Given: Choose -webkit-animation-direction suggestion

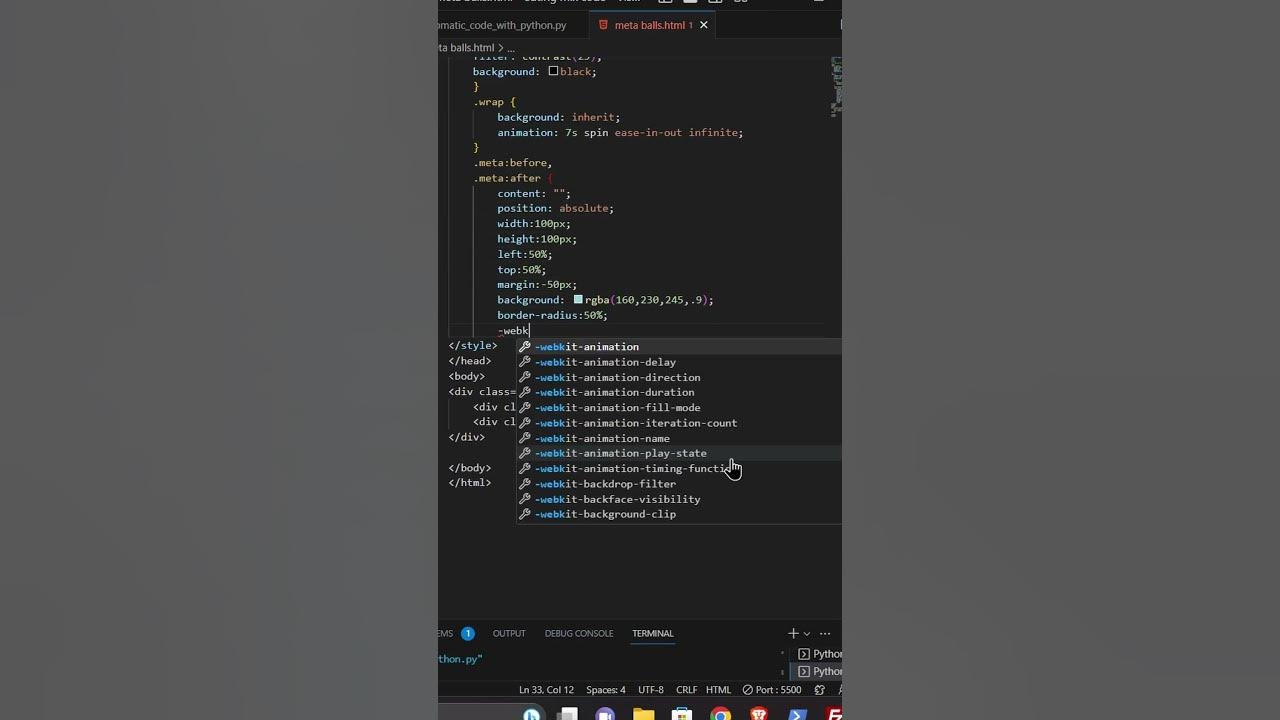Looking at the screenshot, I should (679, 377).
